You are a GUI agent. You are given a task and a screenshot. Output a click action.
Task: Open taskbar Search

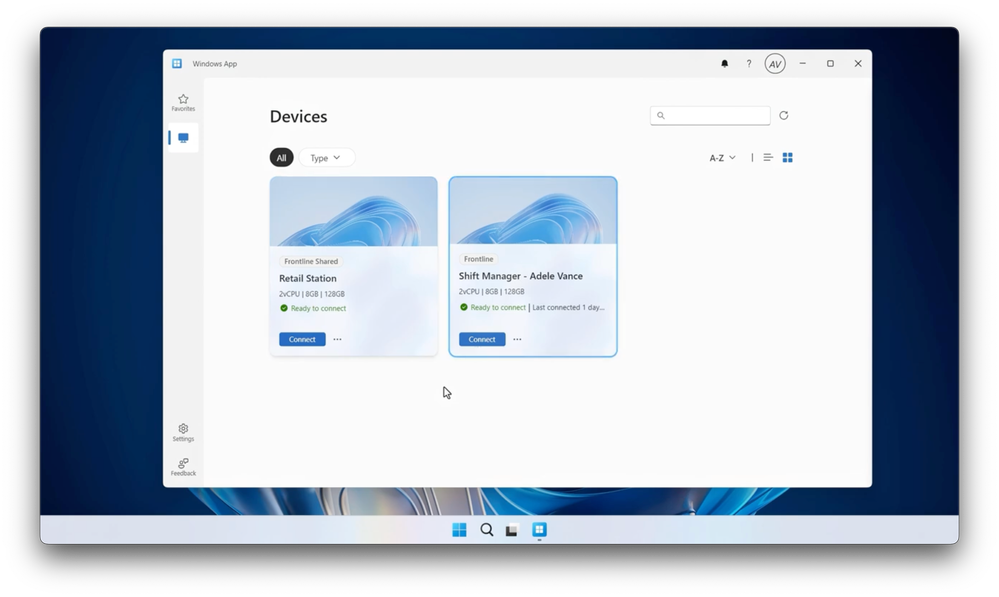[486, 529]
